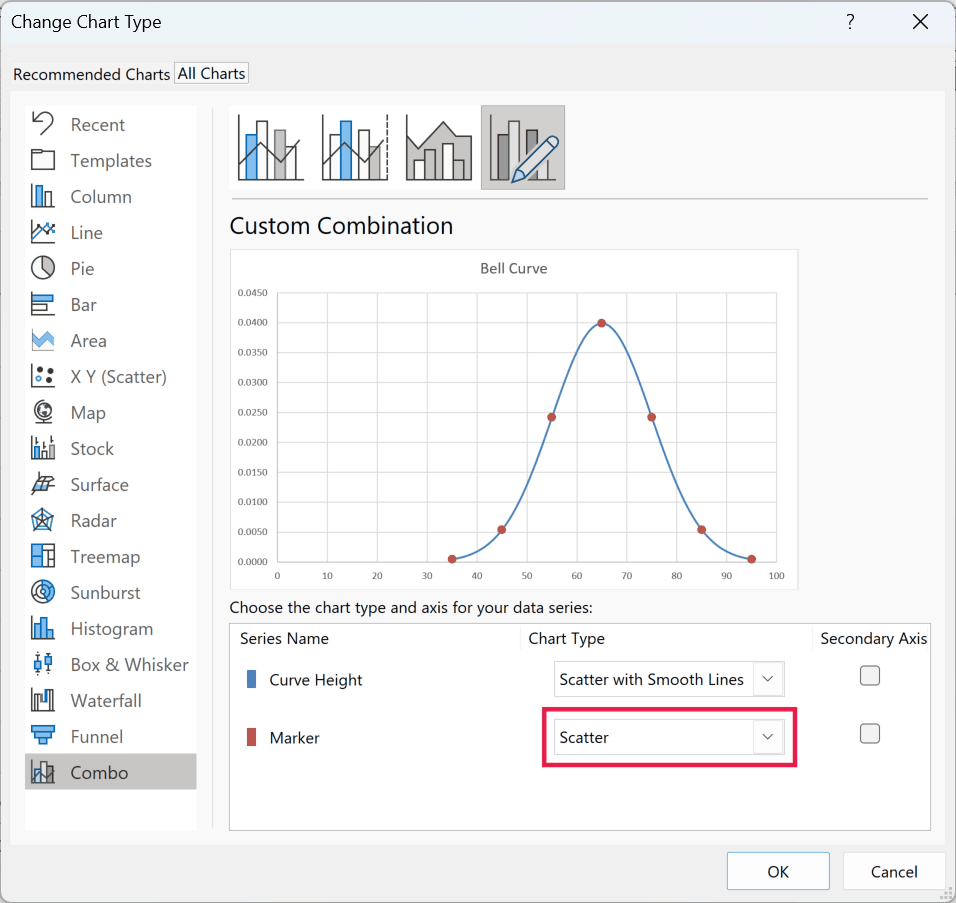Image resolution: width=956 pixels, height=903 pixels.
Task: Select the Stock chart icon
Action: pos(43,448)
